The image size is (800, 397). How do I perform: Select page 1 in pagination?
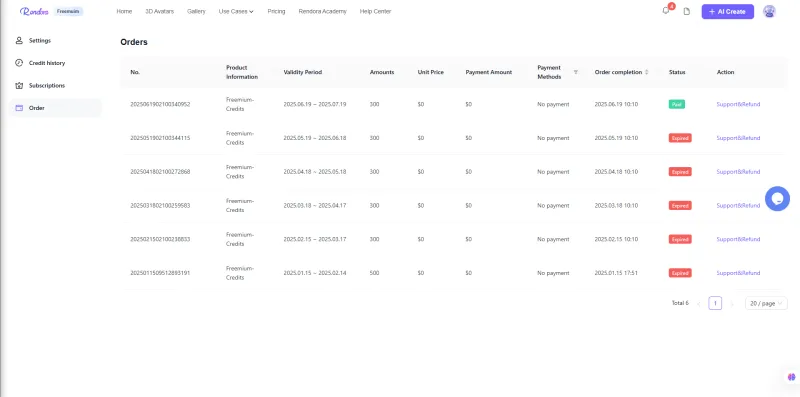coord(715,303)
